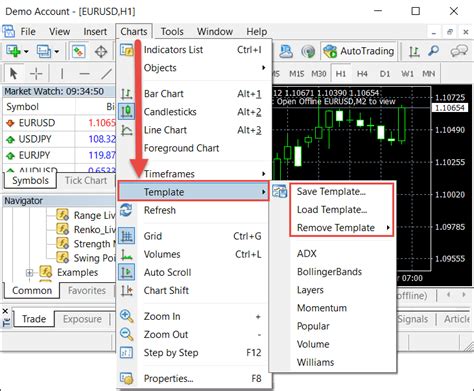Click Save Template... option

tap(331, 191)
